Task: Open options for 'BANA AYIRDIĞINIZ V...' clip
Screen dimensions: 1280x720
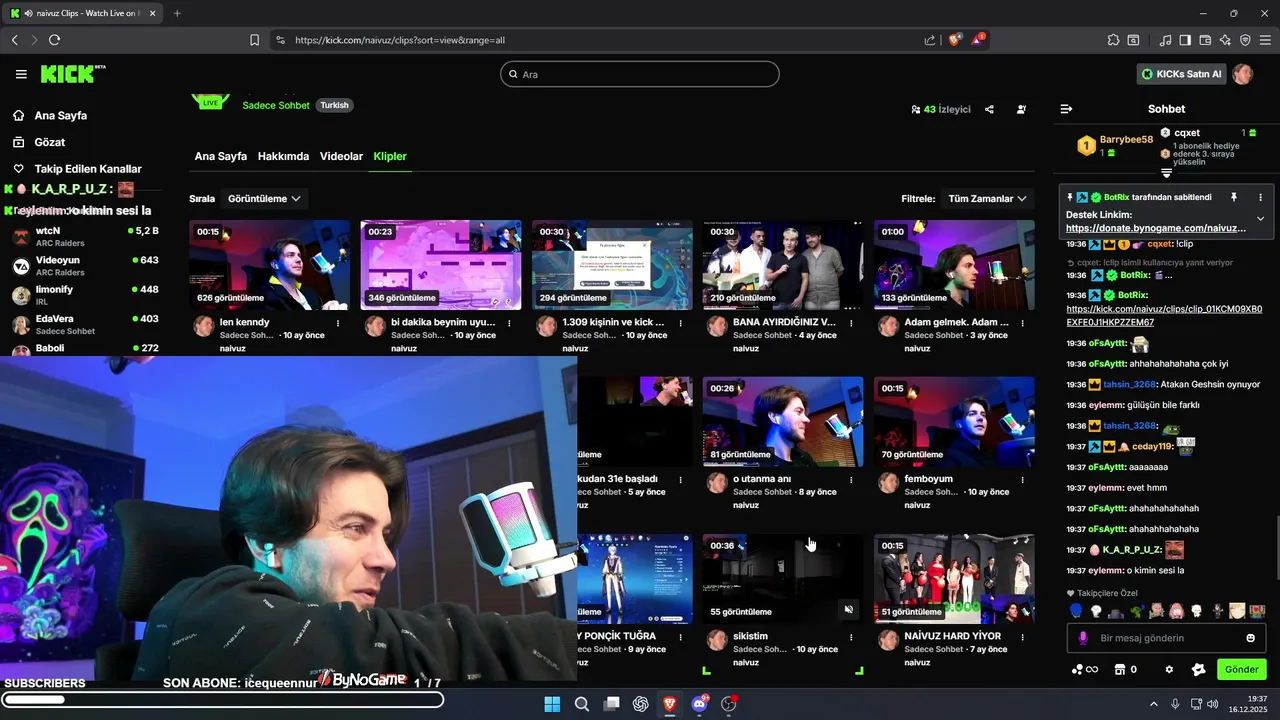Action: tap(851, 323)
